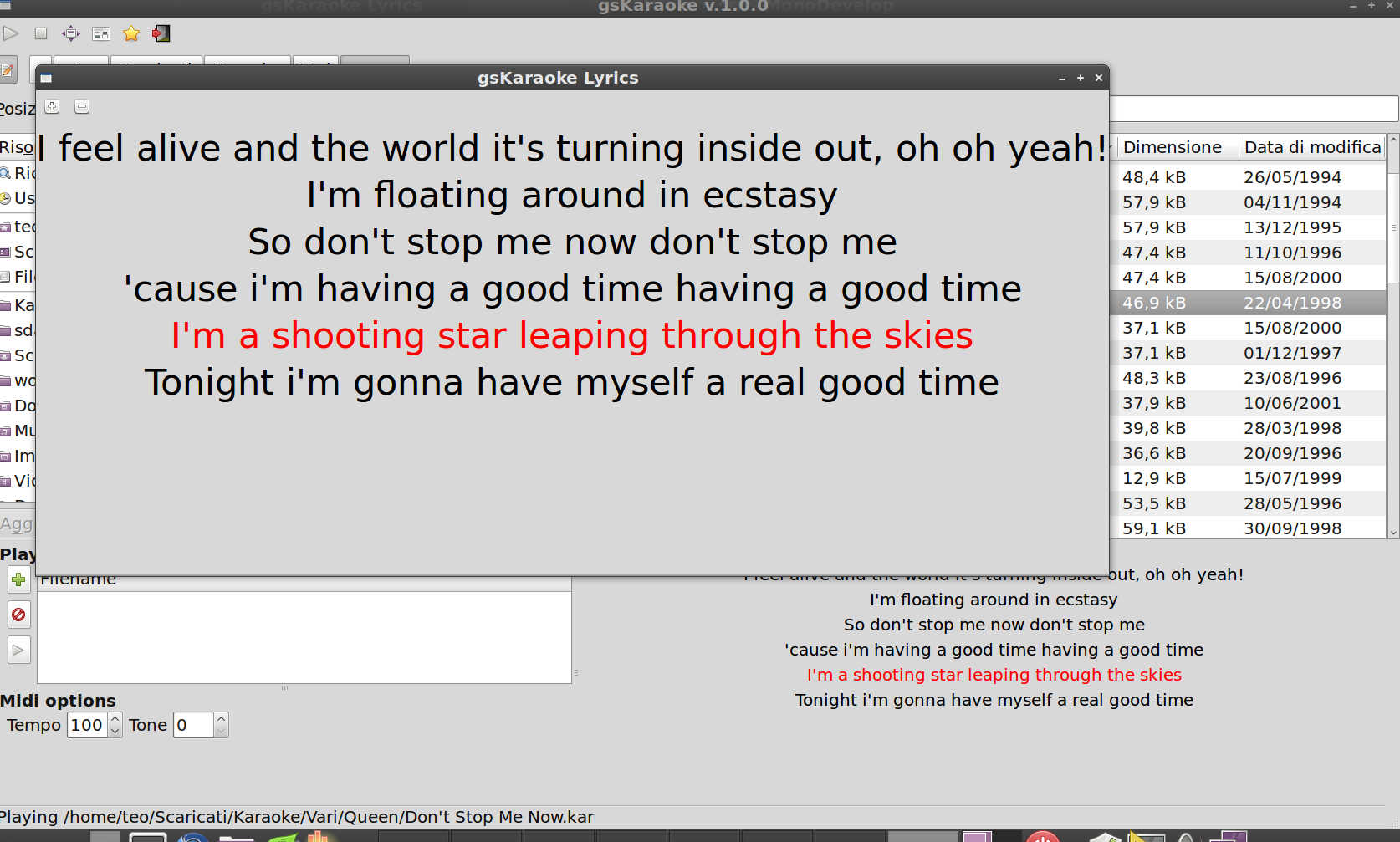Select the file row dated 04/11/1994
Screen dimensions: 1400x842
[1248, 202]
